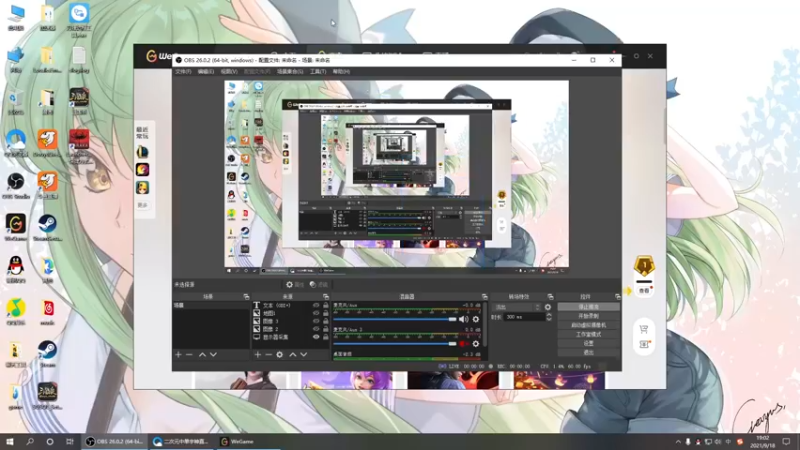Open notification center in taskbar
800x450 pixels.
pos(786,442)
